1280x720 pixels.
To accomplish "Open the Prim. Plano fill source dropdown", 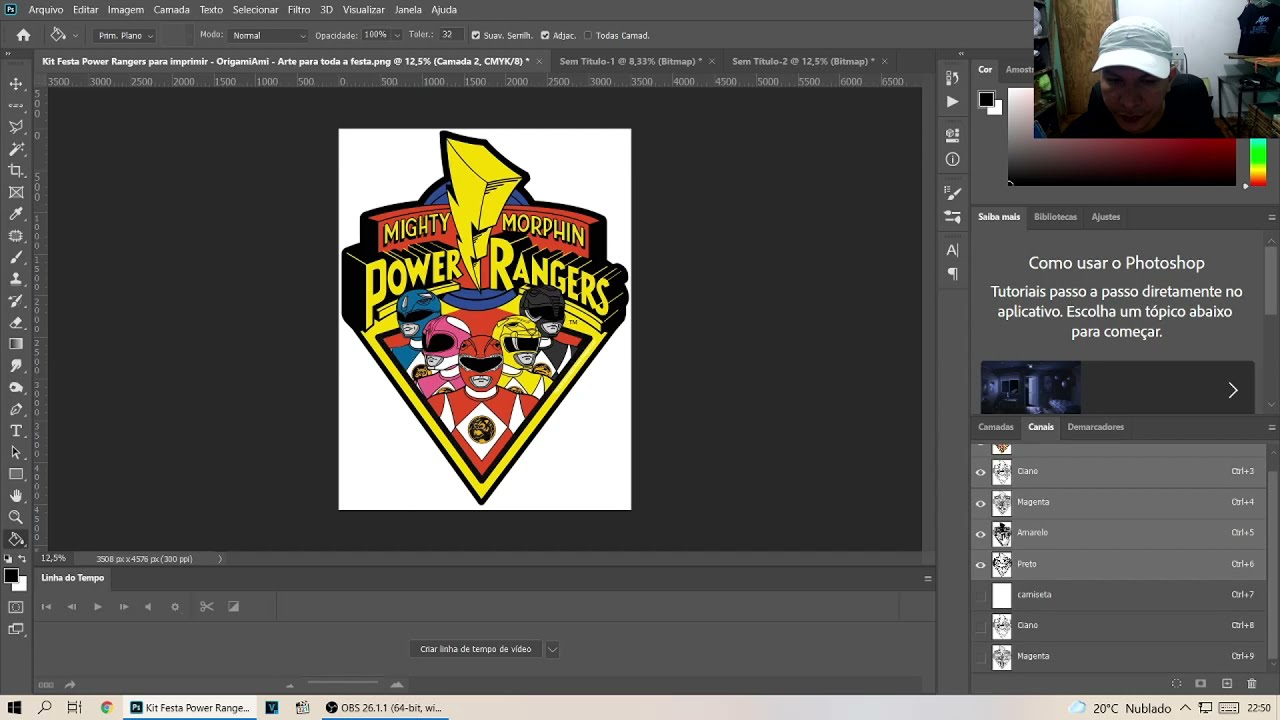I will (124, 35).
